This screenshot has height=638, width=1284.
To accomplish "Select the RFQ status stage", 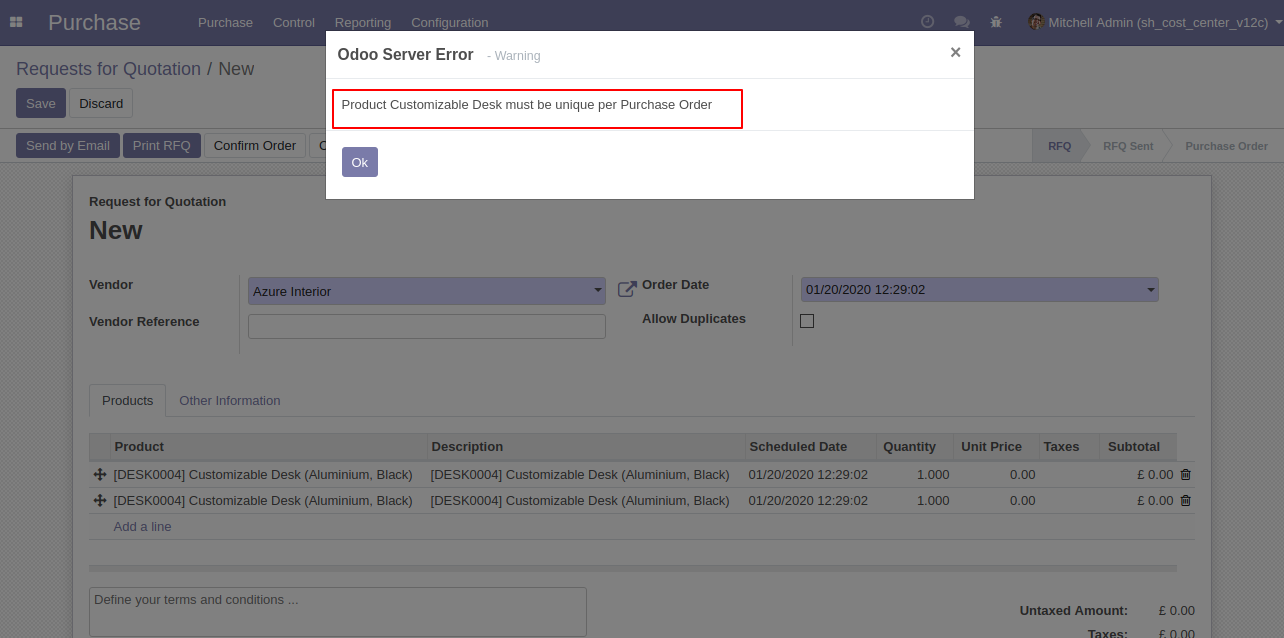I will pos(1059,146).
